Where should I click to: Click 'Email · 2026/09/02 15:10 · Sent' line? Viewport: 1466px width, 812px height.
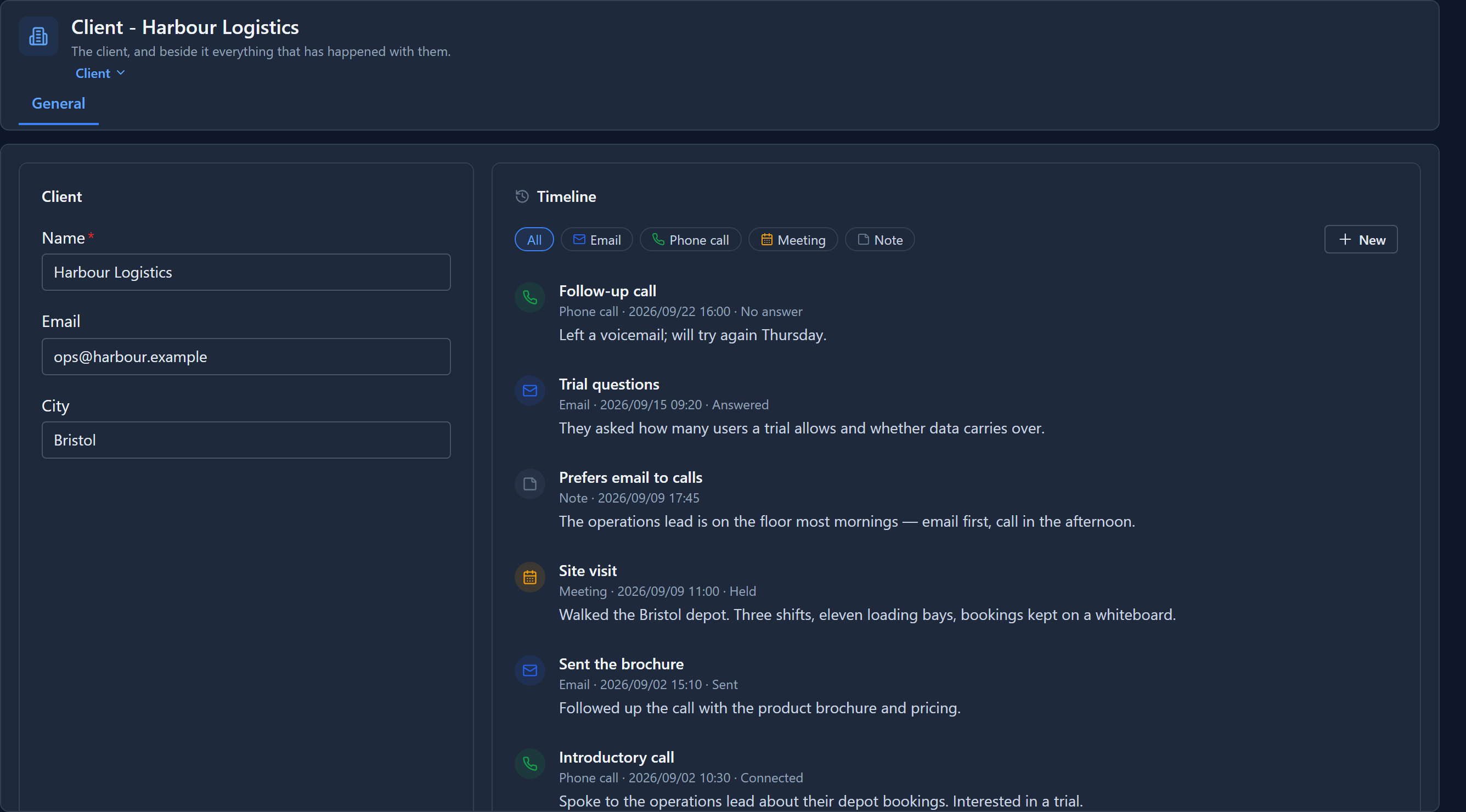pos(648,685)
